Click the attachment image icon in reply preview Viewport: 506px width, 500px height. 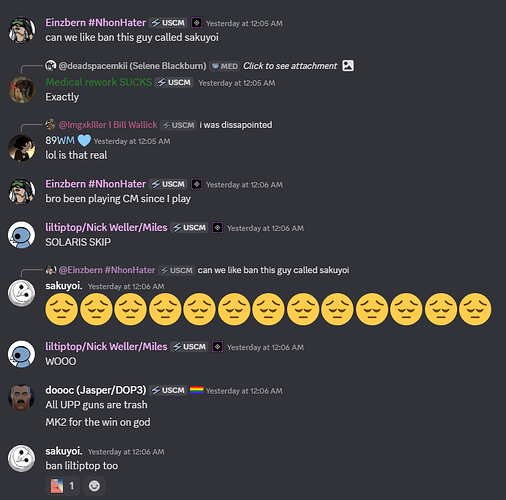point(348,65)
